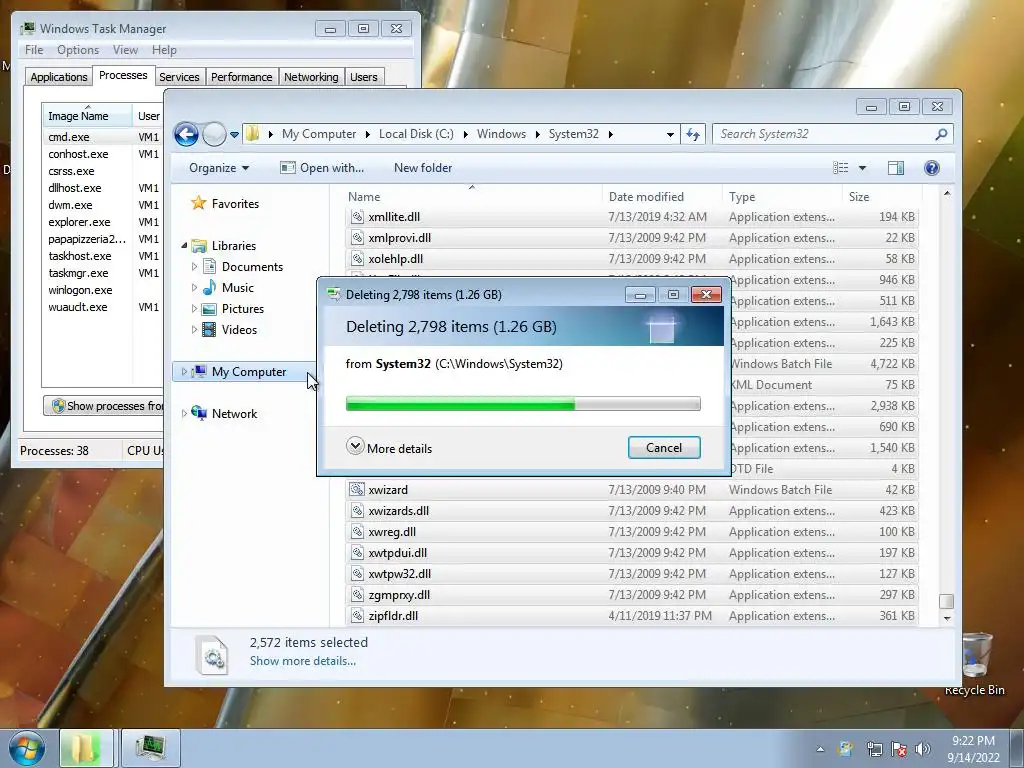This screenshot has height=768, width=1024.
Task: Select Network icon in navigation pane
Action: pyautogui.click(x=199, y=413)
